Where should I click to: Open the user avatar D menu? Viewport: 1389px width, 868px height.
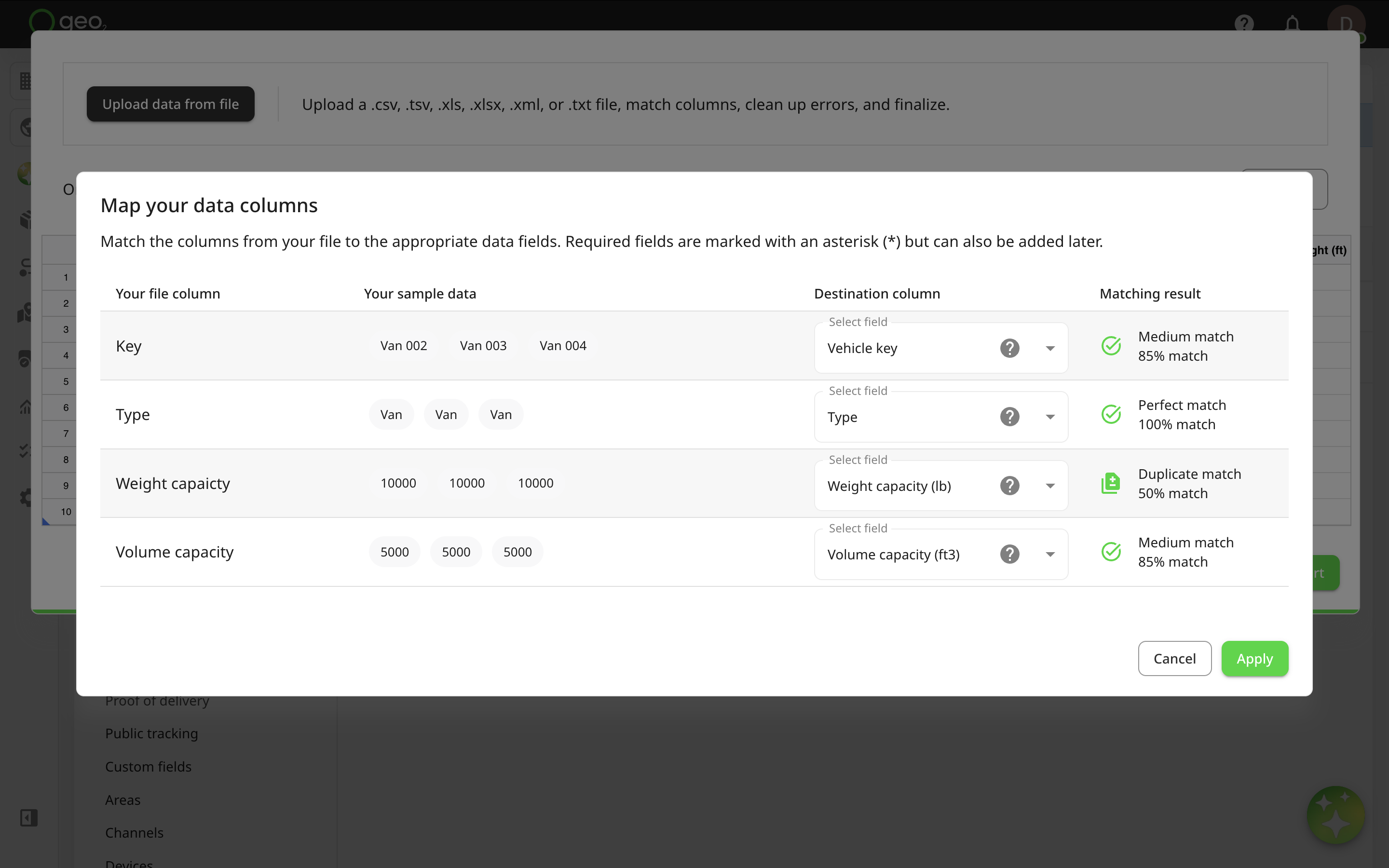[x=1346, y=24]
